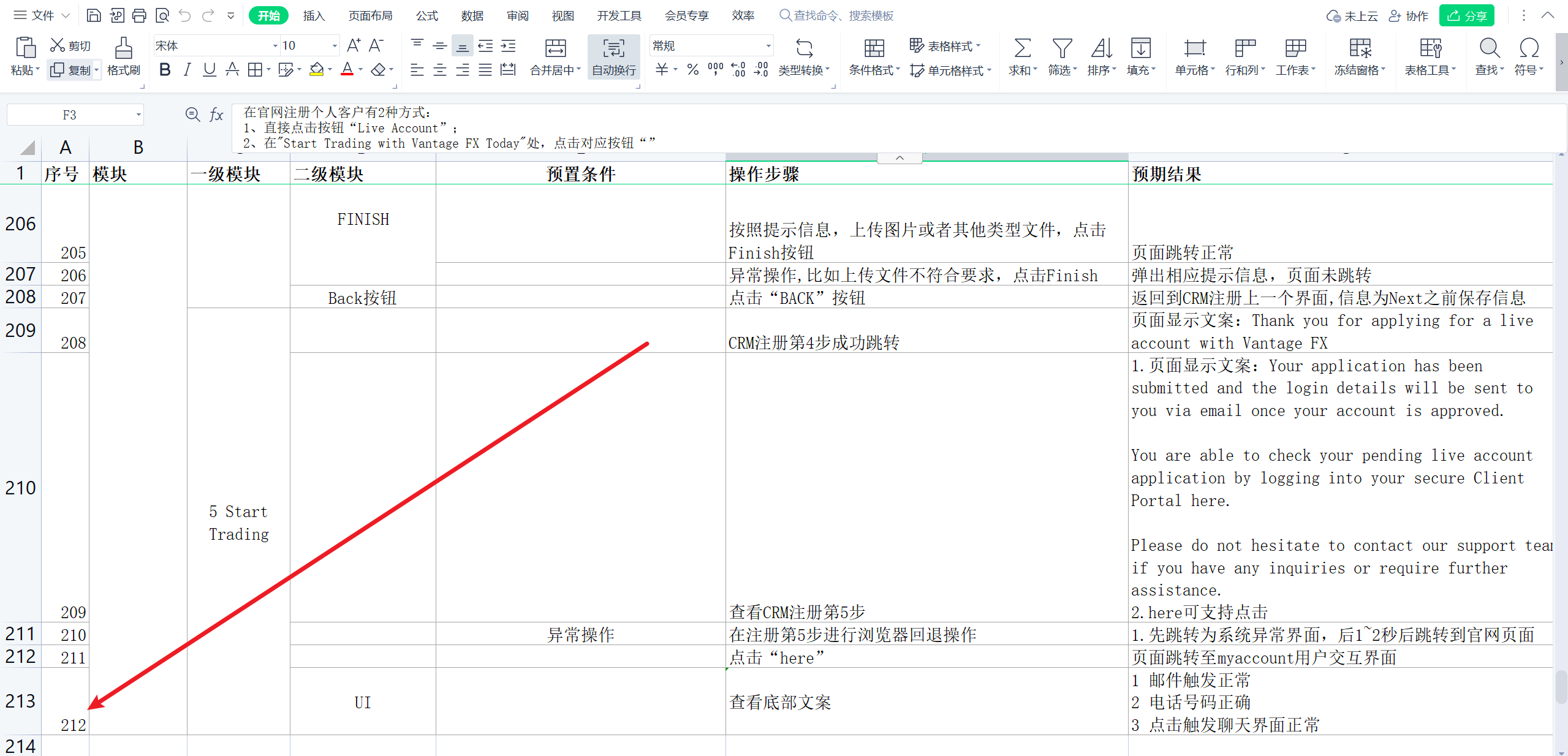Collapse the formula bar with chevron

(900, 158)
